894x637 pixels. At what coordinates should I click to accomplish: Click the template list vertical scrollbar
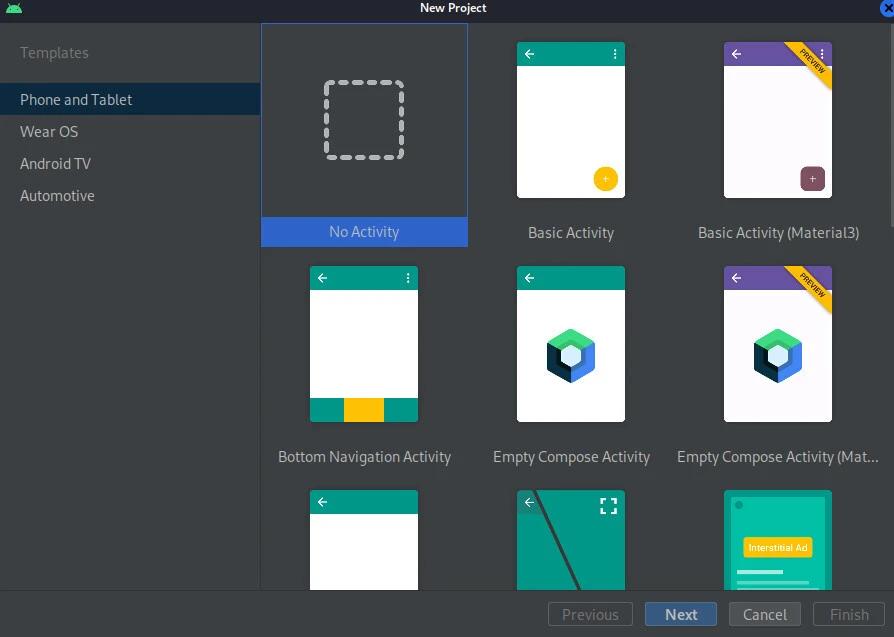click(890, 120)
